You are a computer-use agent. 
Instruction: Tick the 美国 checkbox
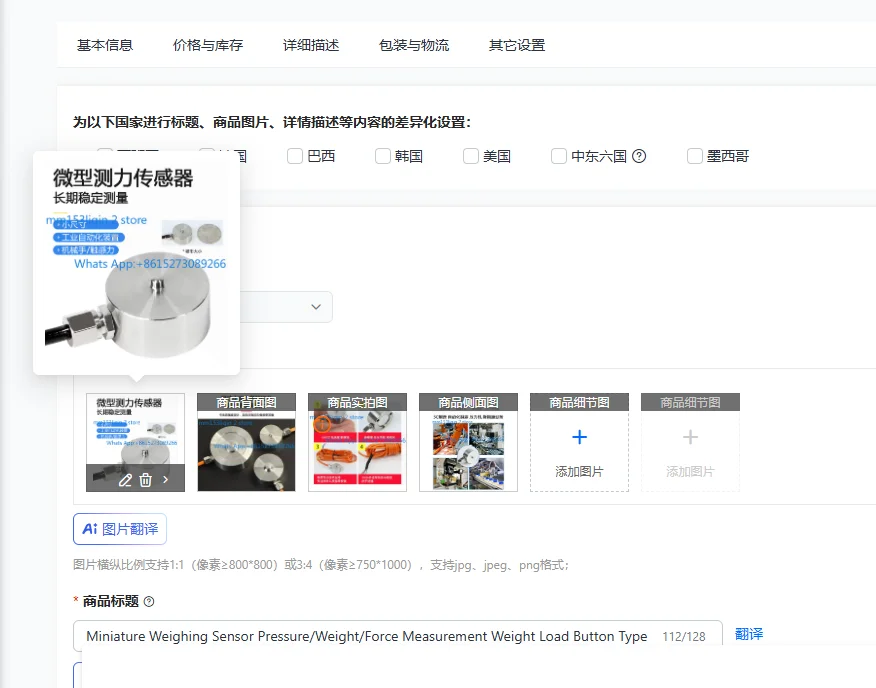471,156
